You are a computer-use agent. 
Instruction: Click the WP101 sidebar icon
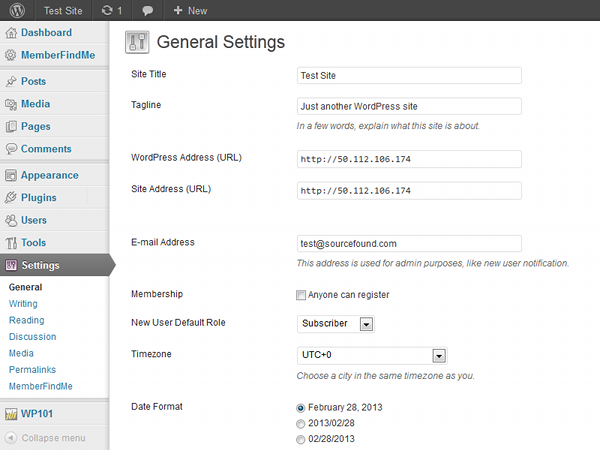(x=11, y=414)
